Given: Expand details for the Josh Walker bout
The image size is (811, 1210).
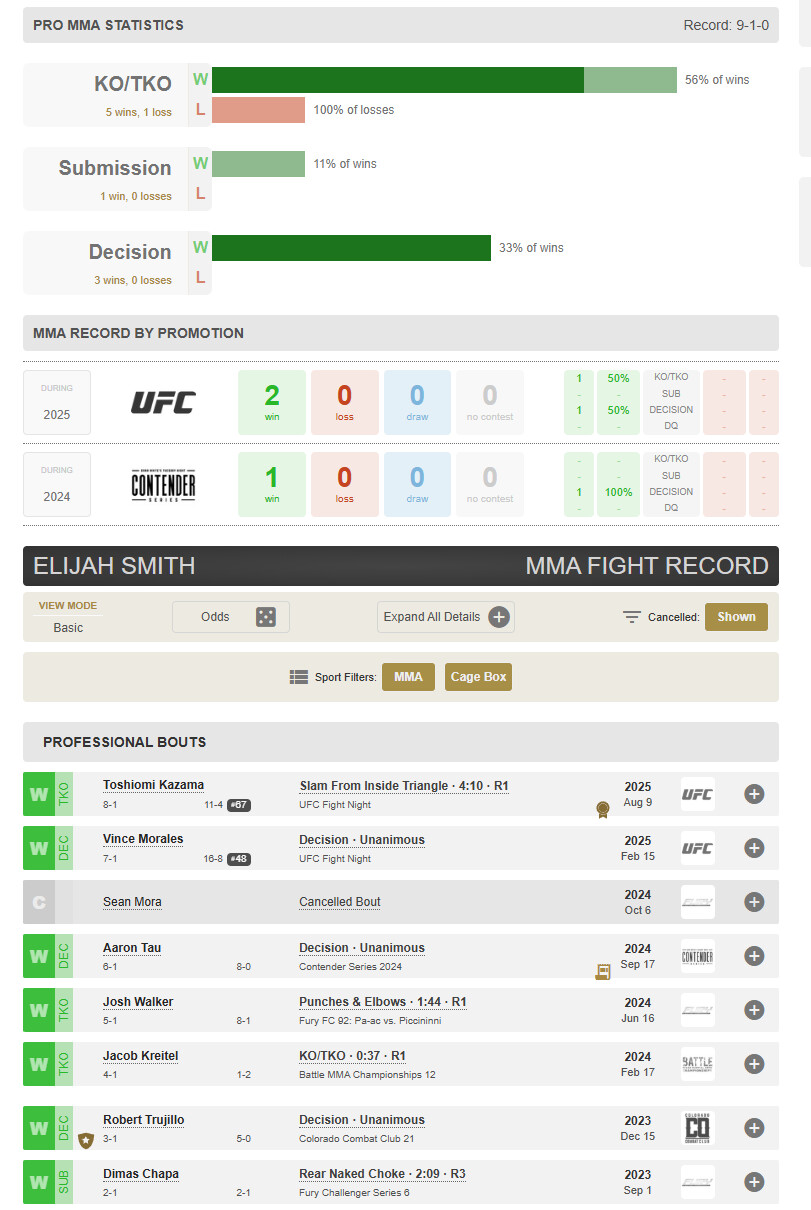Looking at the screenshot, I should click(754, 1010).
